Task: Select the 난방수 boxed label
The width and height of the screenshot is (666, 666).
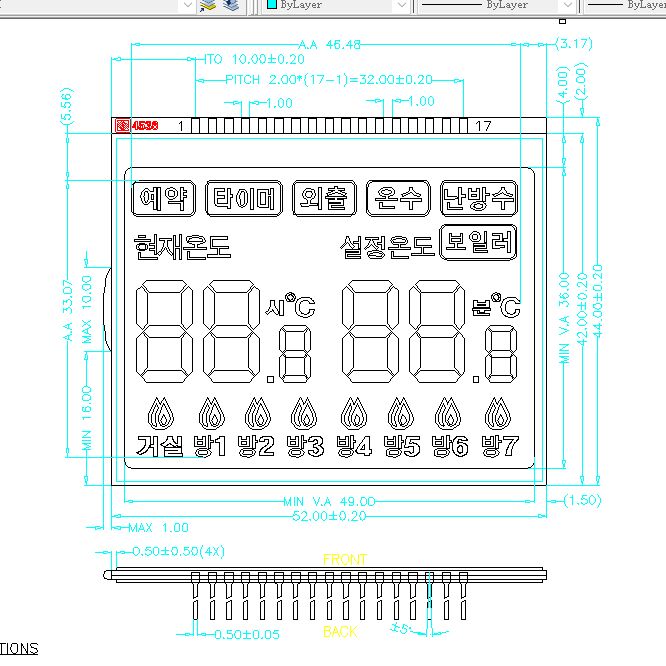Action: [x=479, y=198]
